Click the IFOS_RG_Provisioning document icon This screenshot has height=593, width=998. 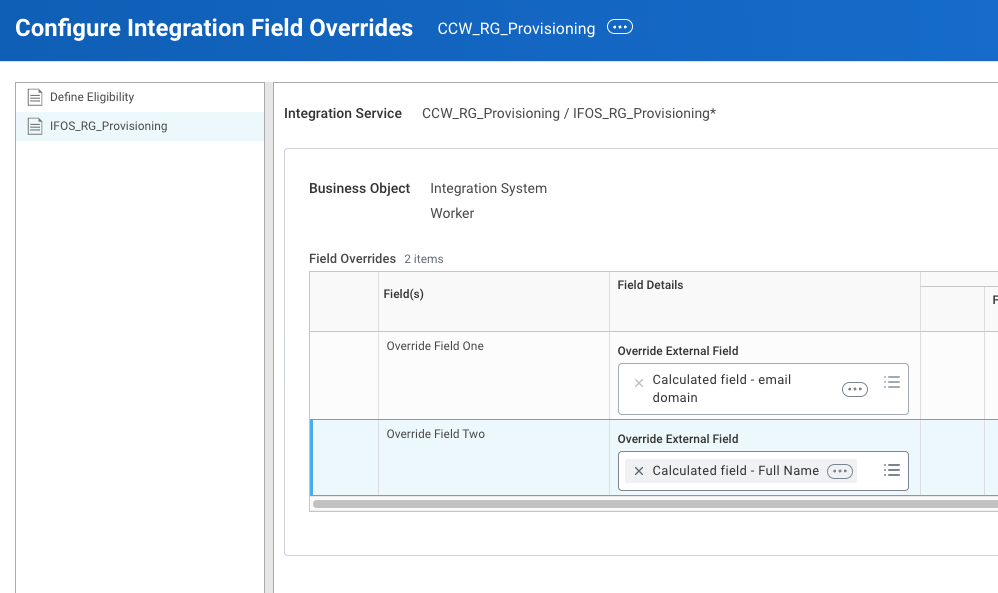pyautogui.click(x=35, y=126)
